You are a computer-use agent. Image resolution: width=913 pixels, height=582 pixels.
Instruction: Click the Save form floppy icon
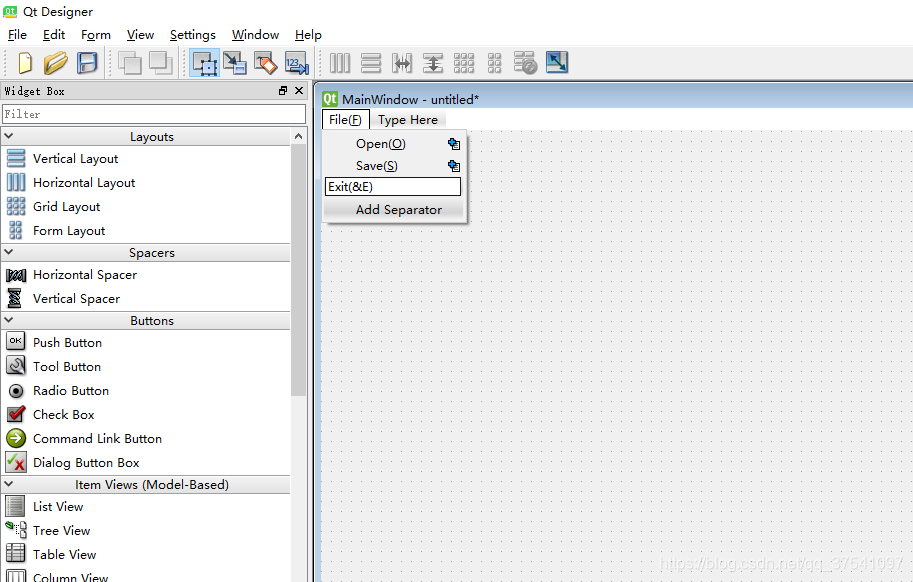point(87,63)
